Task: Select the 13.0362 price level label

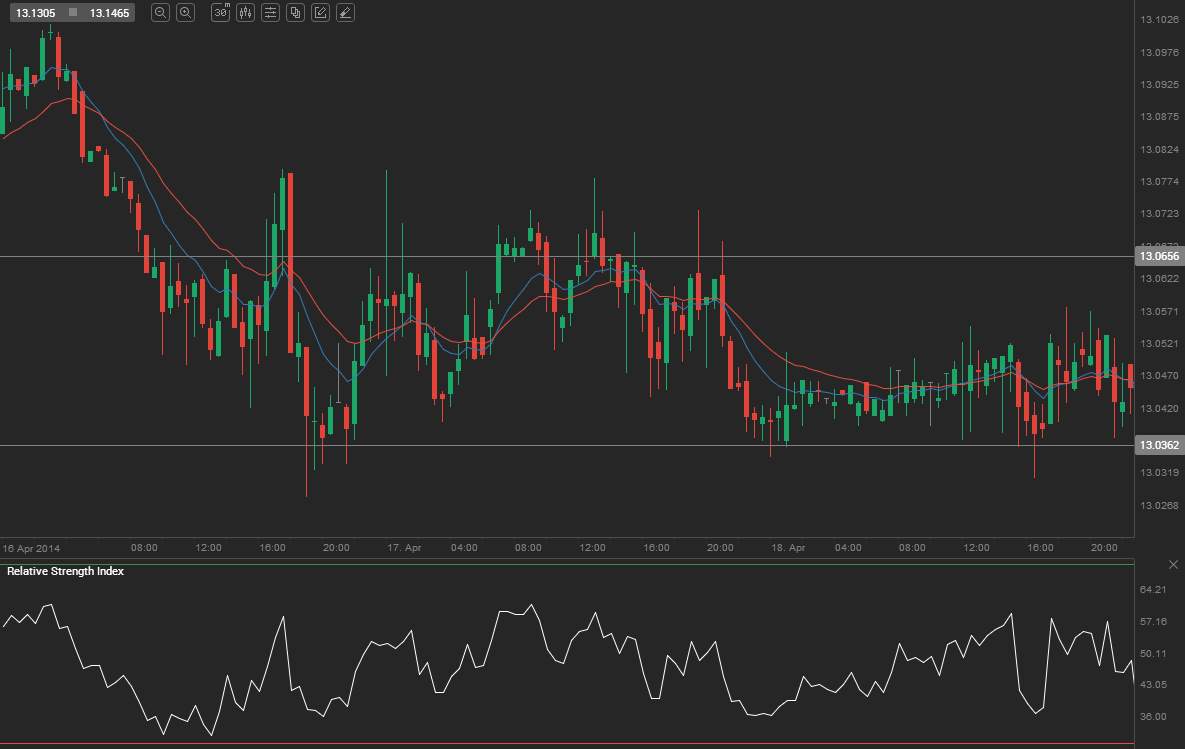Action: (1159, 445)
